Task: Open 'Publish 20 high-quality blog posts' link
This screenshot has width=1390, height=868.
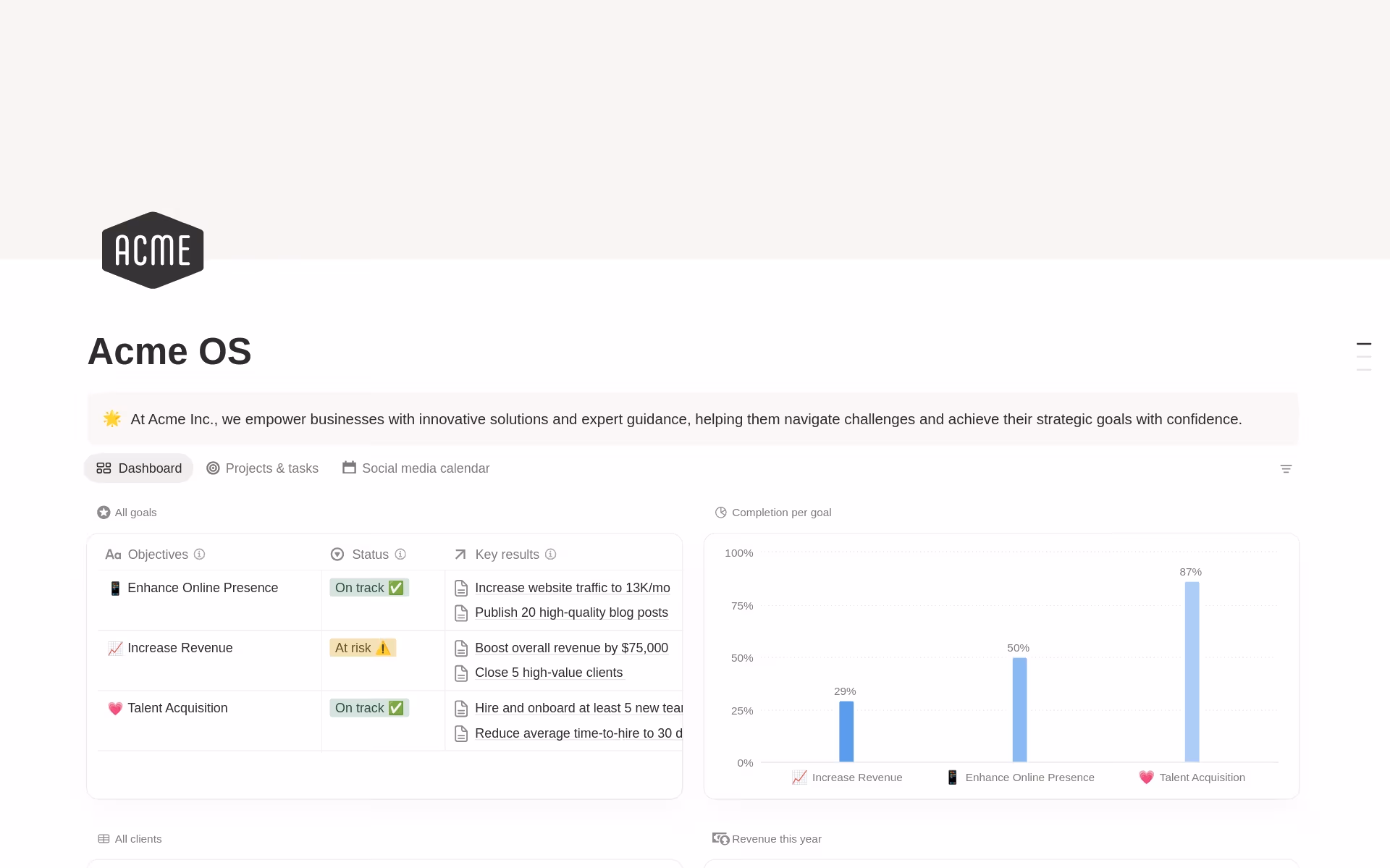Action: coord(571,612)
